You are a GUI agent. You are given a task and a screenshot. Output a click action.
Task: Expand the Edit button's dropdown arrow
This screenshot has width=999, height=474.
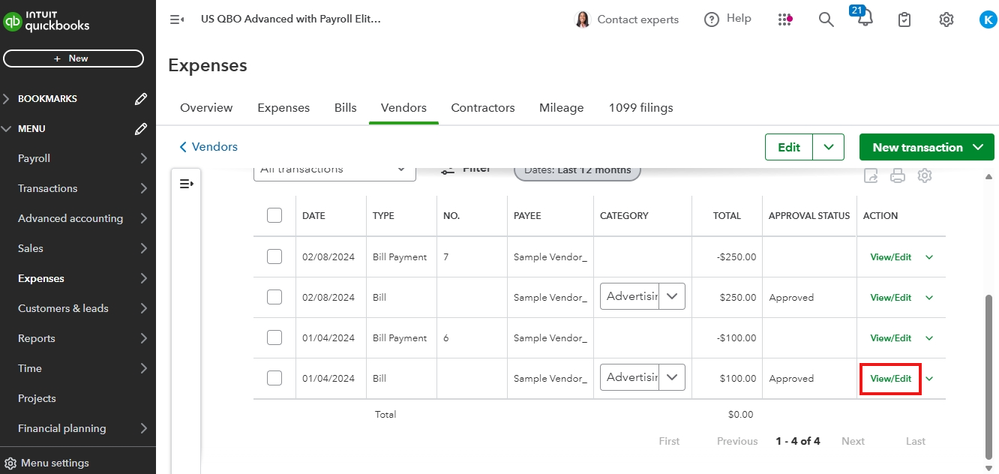pyautogui.click(x=828, y=147)
